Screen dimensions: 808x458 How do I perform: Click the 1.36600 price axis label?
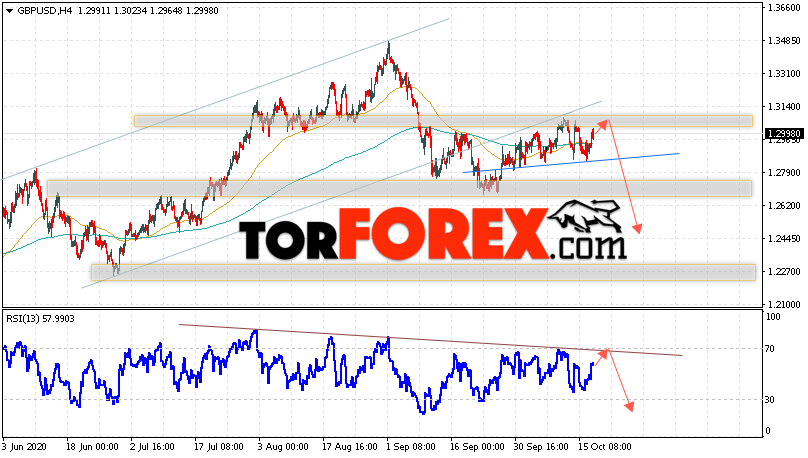784,8
